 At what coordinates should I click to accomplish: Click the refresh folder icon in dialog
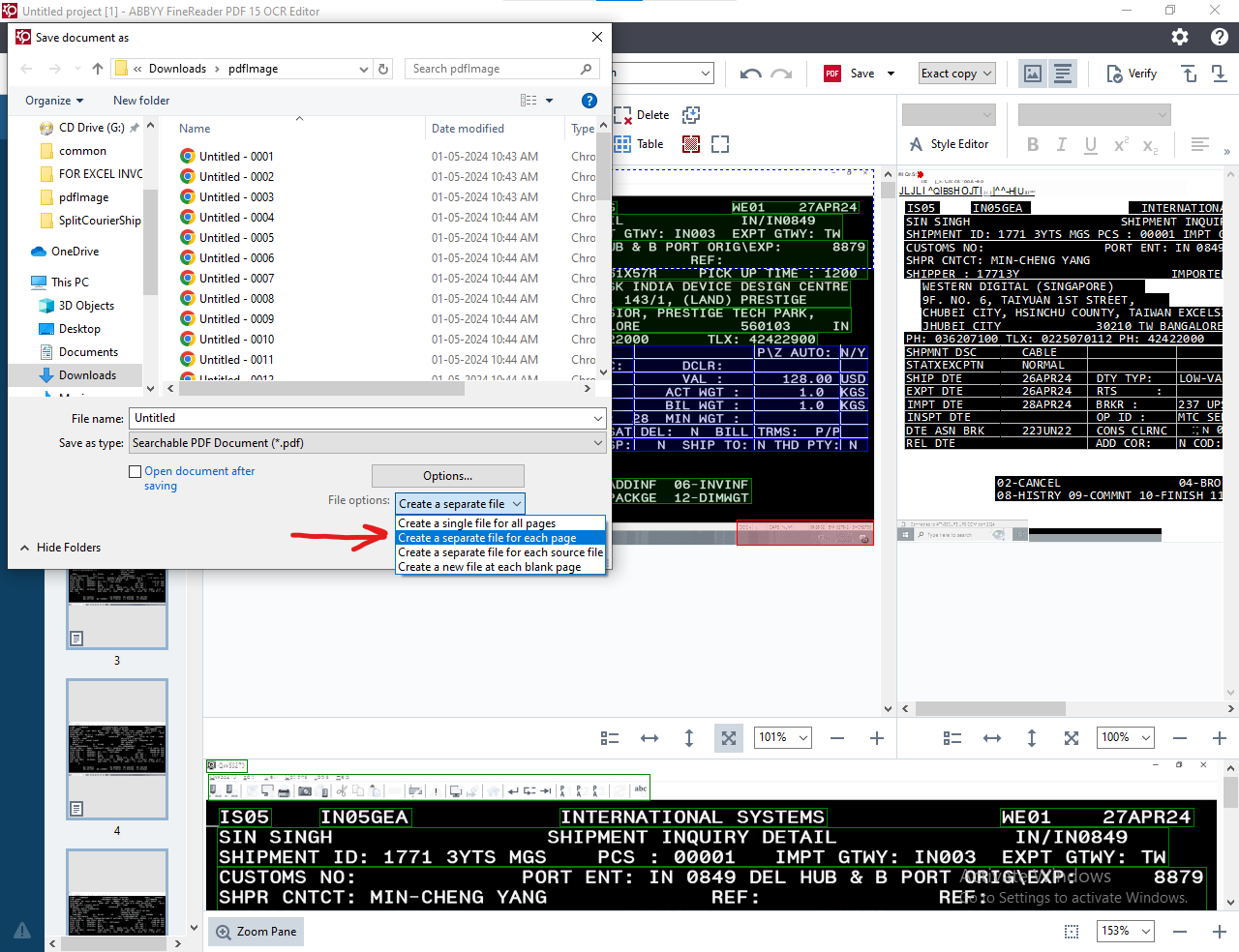pos(383,69)
